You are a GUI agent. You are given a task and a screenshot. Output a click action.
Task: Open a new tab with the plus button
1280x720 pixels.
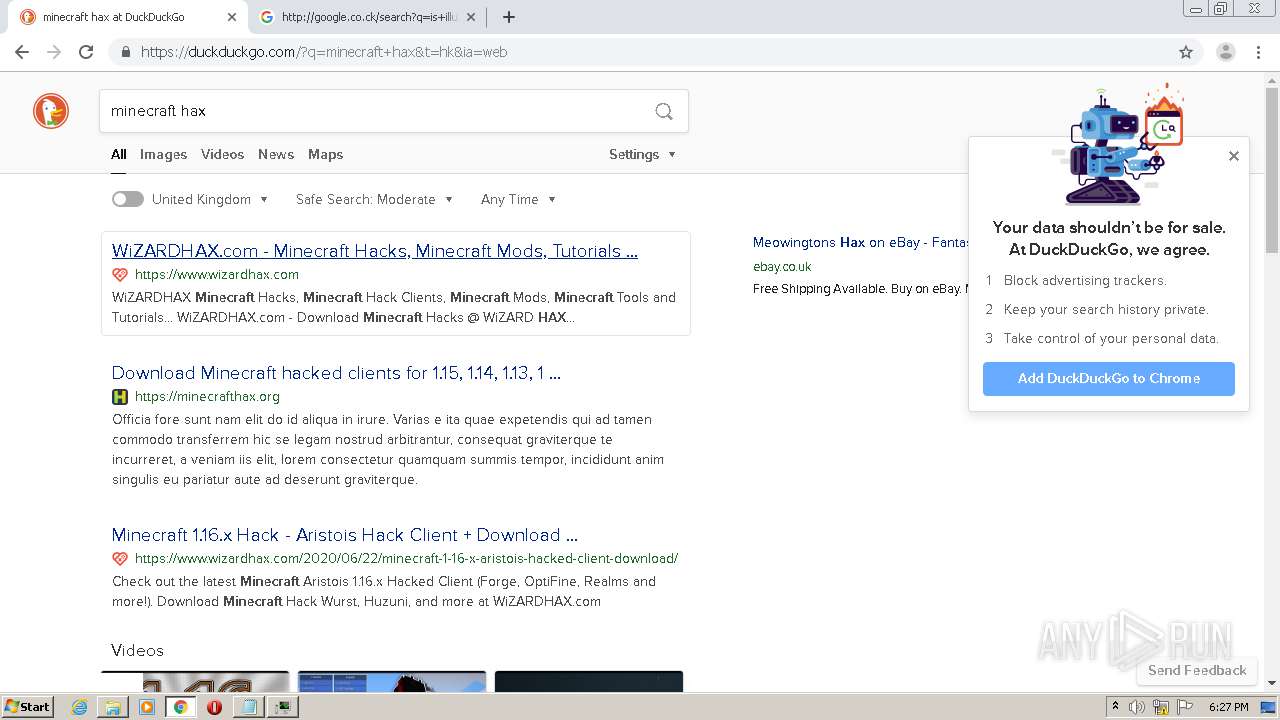(x=509, y=17)
